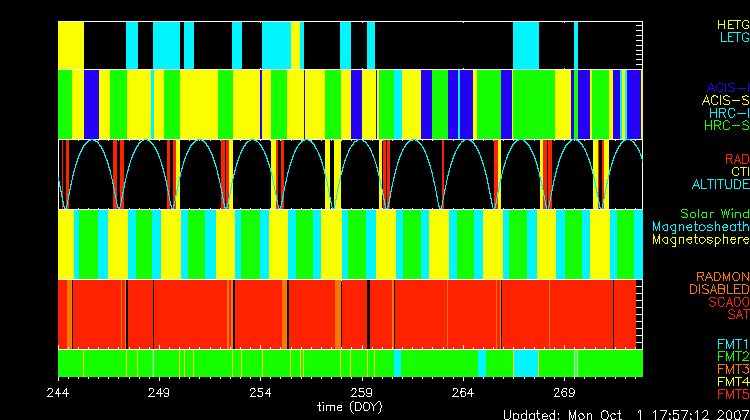Select the HRC-I legend entry
The image size is (750, 420).
click(x=728, y=114)
